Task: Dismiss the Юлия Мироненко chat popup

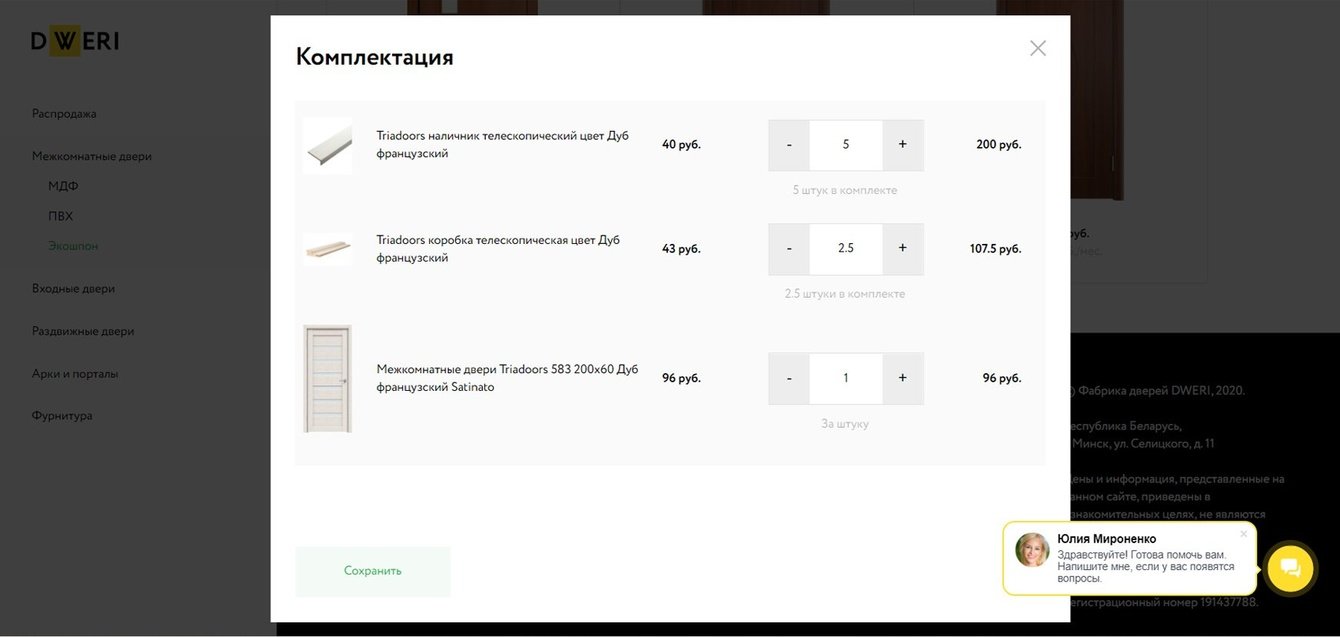Action: coord(1243,534)
